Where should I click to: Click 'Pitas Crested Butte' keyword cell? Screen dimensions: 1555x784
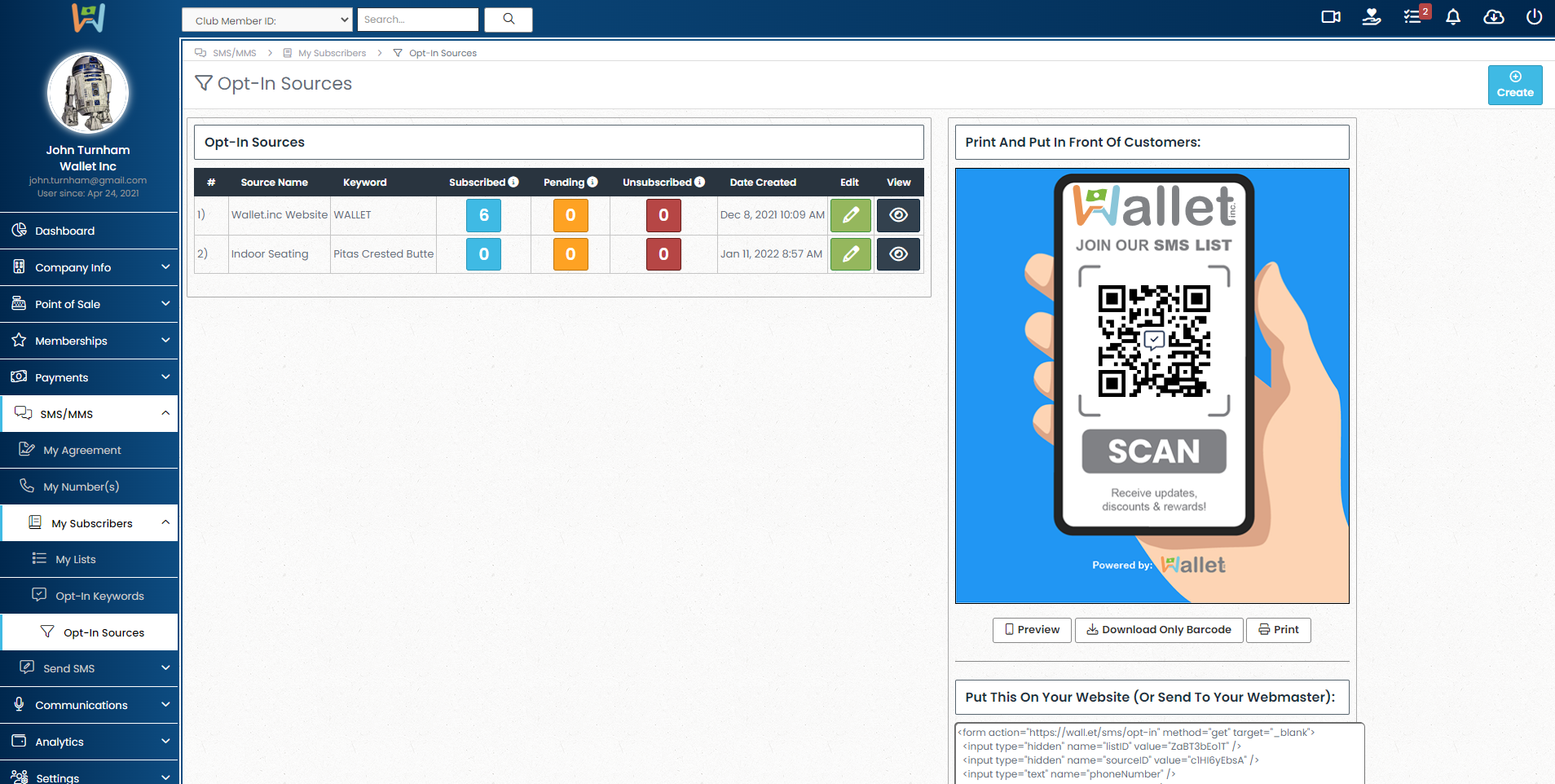[383, 254]
